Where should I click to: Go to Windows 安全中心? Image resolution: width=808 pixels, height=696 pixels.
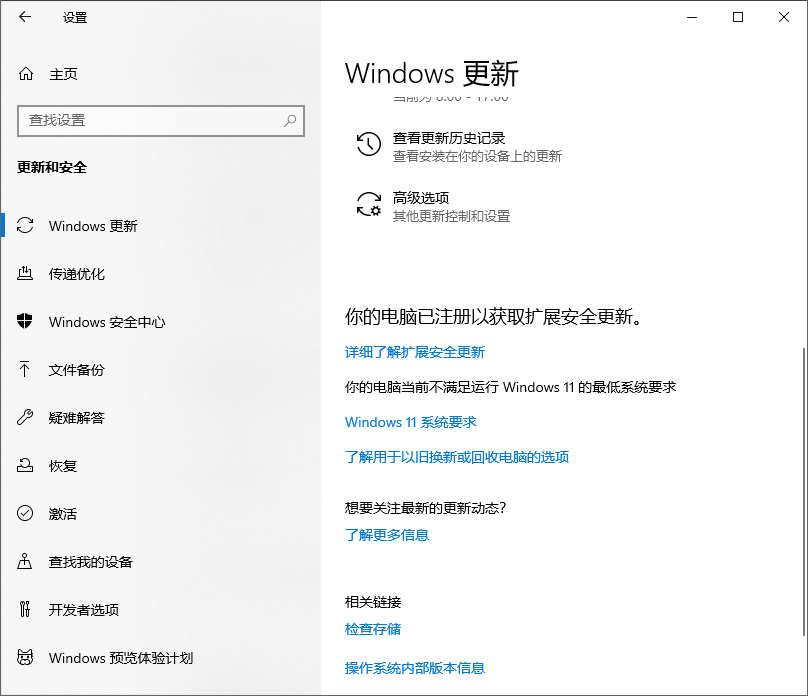(x=160, y=321)
